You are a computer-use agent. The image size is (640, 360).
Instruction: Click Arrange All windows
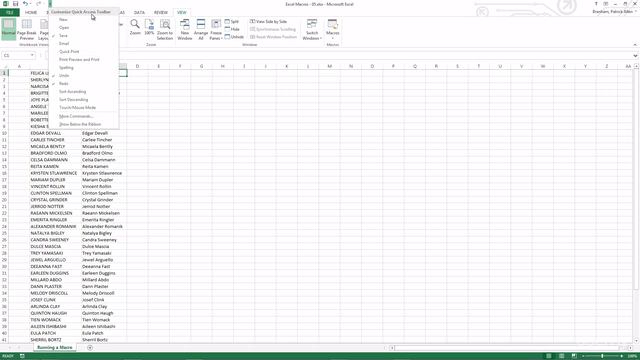click(x=201, y=29)
